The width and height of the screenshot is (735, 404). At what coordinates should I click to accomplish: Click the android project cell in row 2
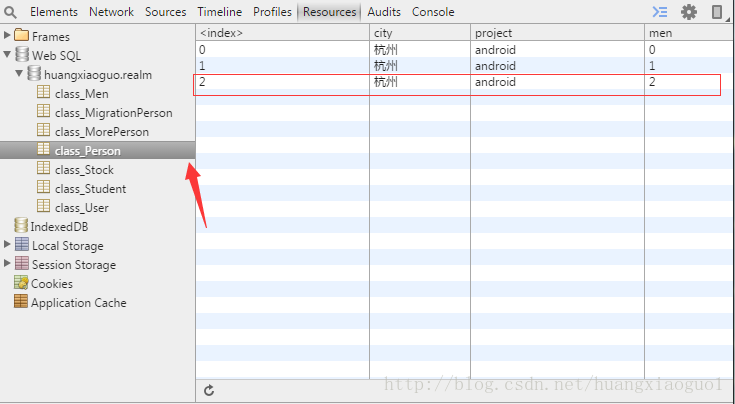pyautogui.click(x=558, y=82)
